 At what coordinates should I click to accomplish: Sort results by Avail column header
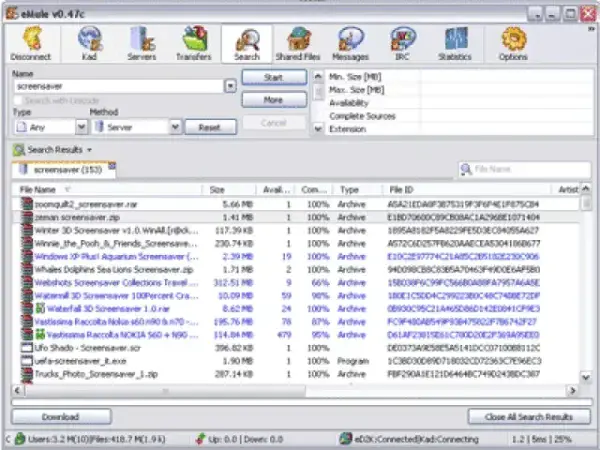276,189
